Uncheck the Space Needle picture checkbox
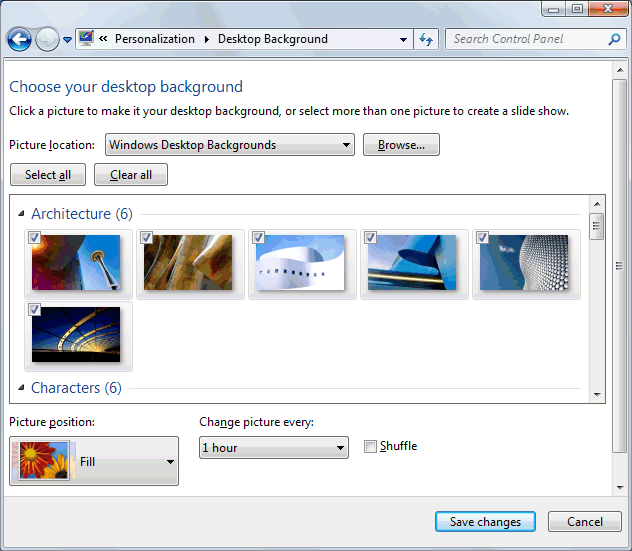The height and width of the screenshot is (551, 632). pos(34,237)
